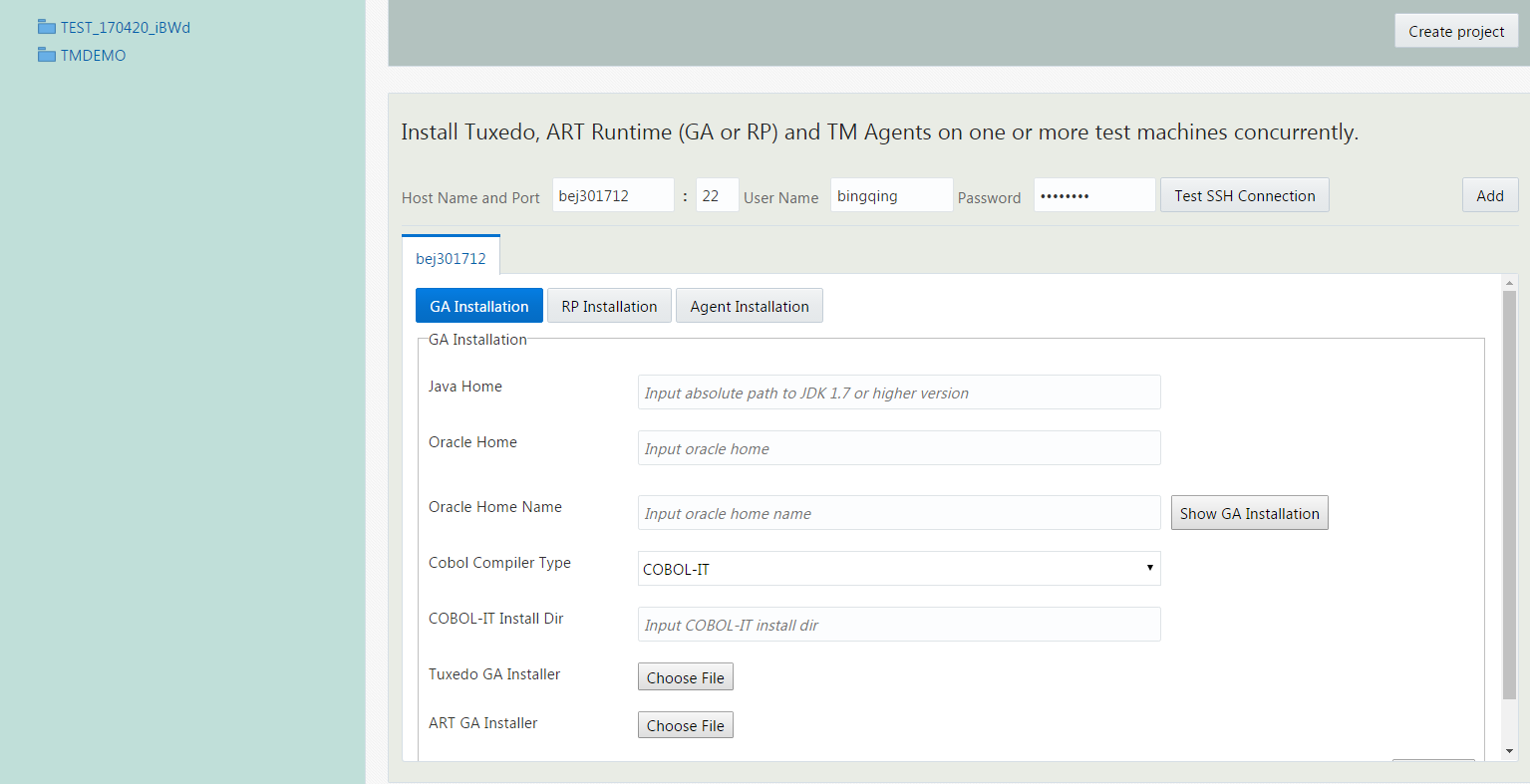Select the bej301712 host tab
This screenshot has height=784, width=1530.
pos(451,258)
